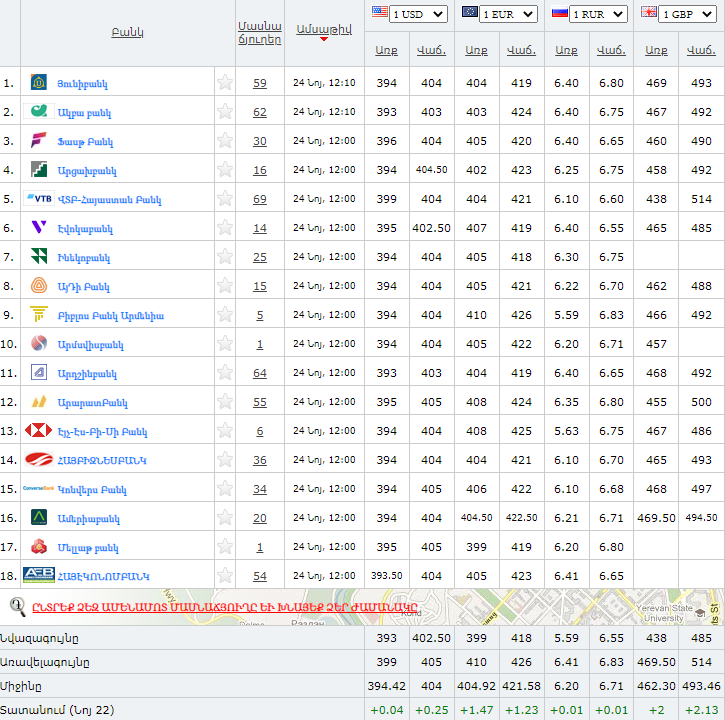Screen dimensions: 725x720
Task: Click the HSBC red logo
Action: pos(39,430)
